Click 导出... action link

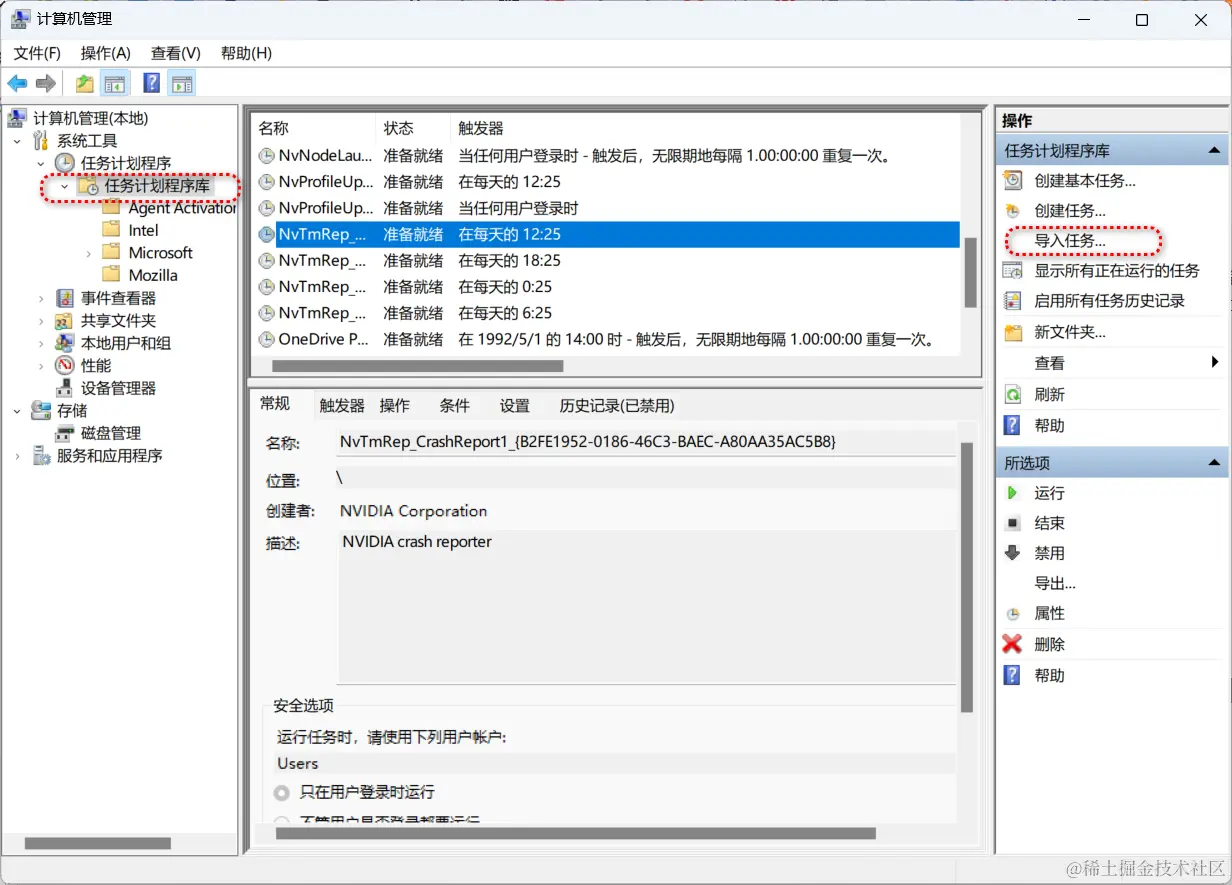[1055, 583]
